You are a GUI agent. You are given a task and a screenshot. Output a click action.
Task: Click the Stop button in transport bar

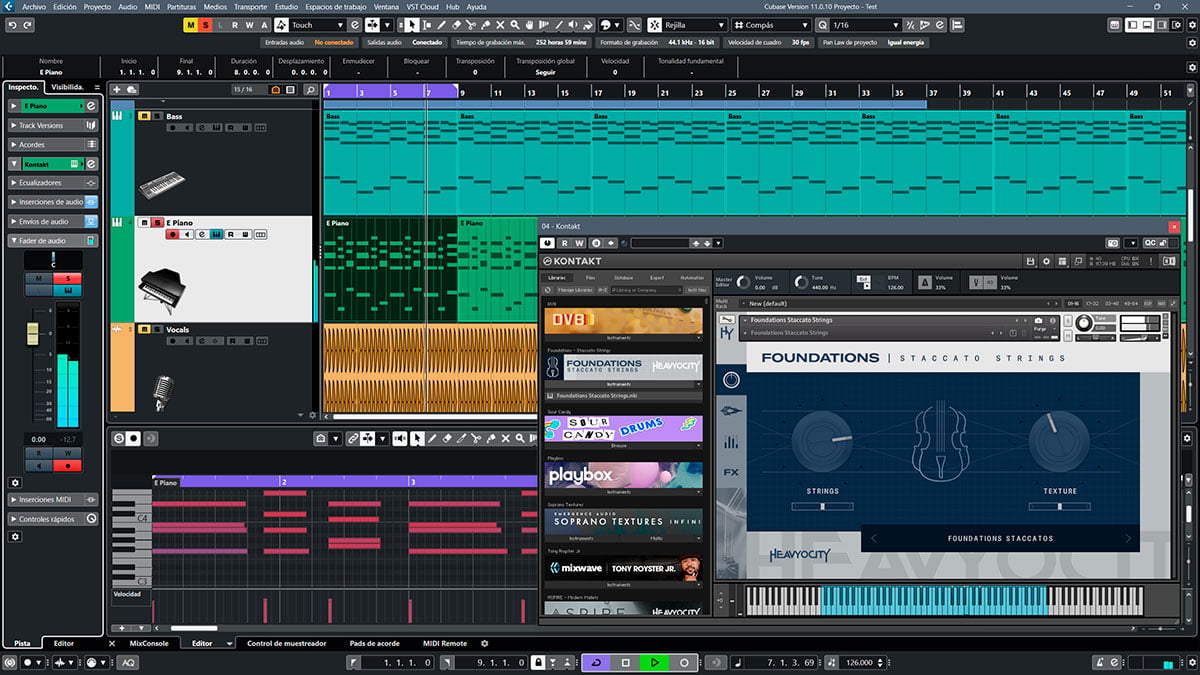[x=626, y=662]
